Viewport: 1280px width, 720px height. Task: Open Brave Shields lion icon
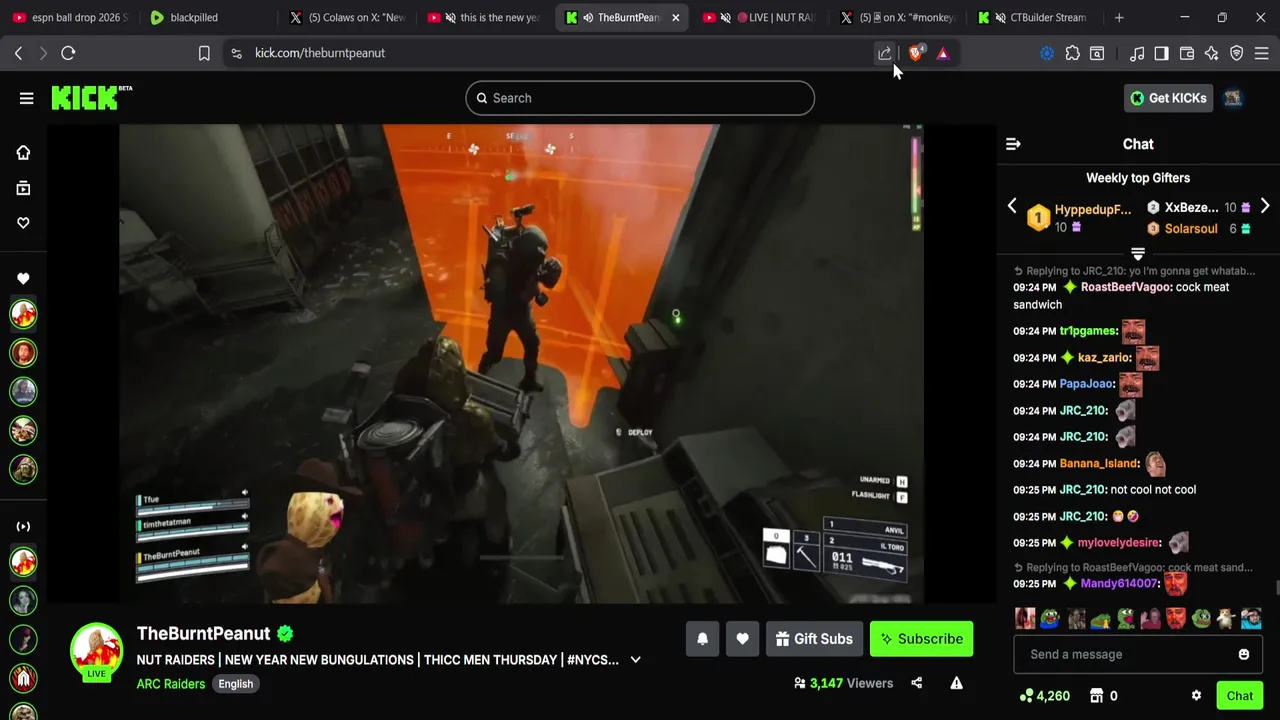point(916,53)
